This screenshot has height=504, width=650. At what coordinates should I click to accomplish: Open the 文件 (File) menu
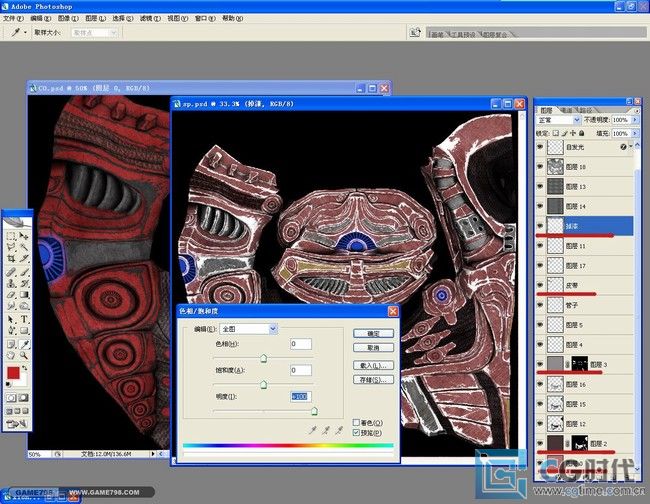13,18
